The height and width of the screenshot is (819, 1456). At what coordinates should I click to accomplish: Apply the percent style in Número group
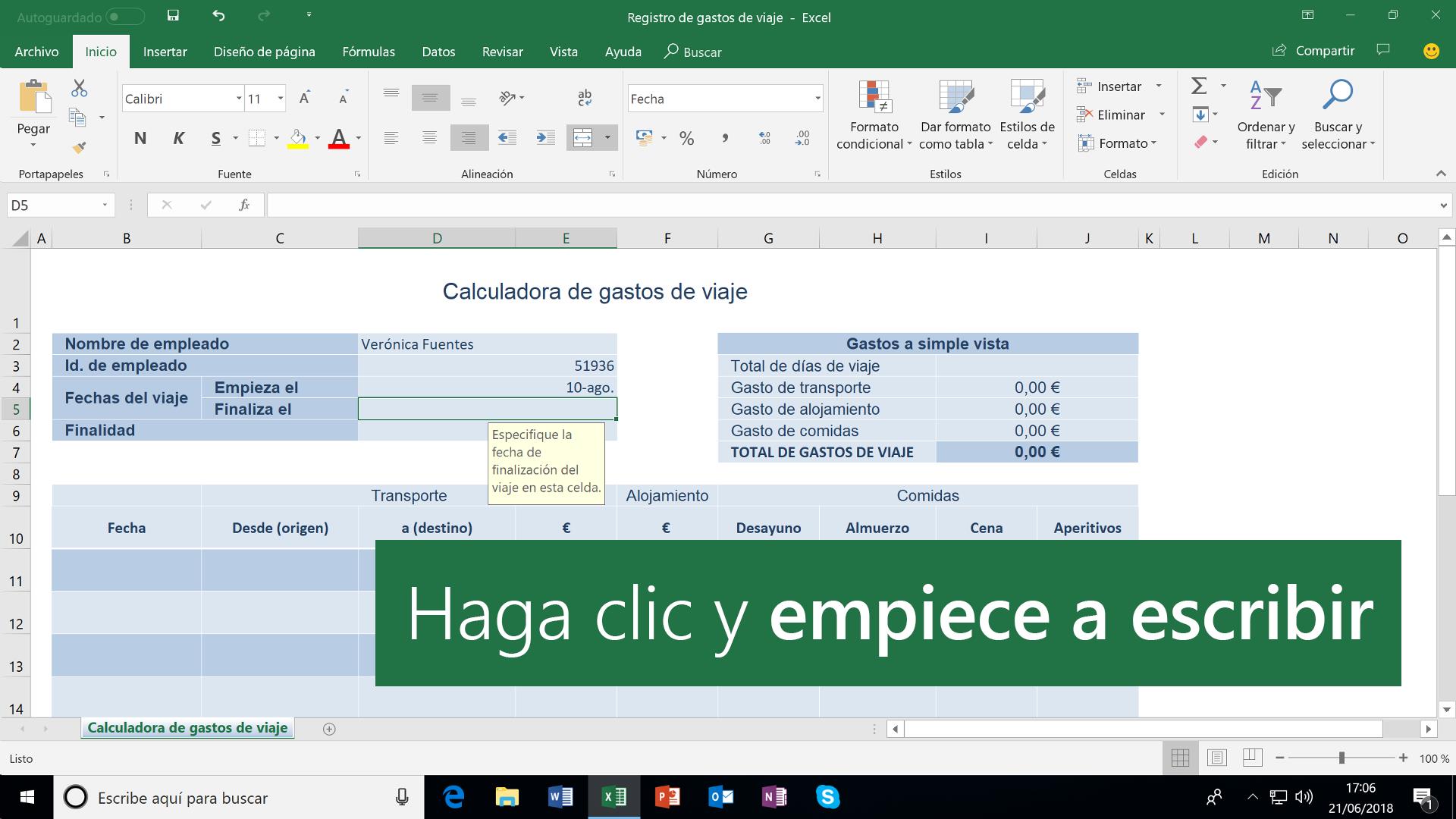pyautogui.click(x=687, y=139)
